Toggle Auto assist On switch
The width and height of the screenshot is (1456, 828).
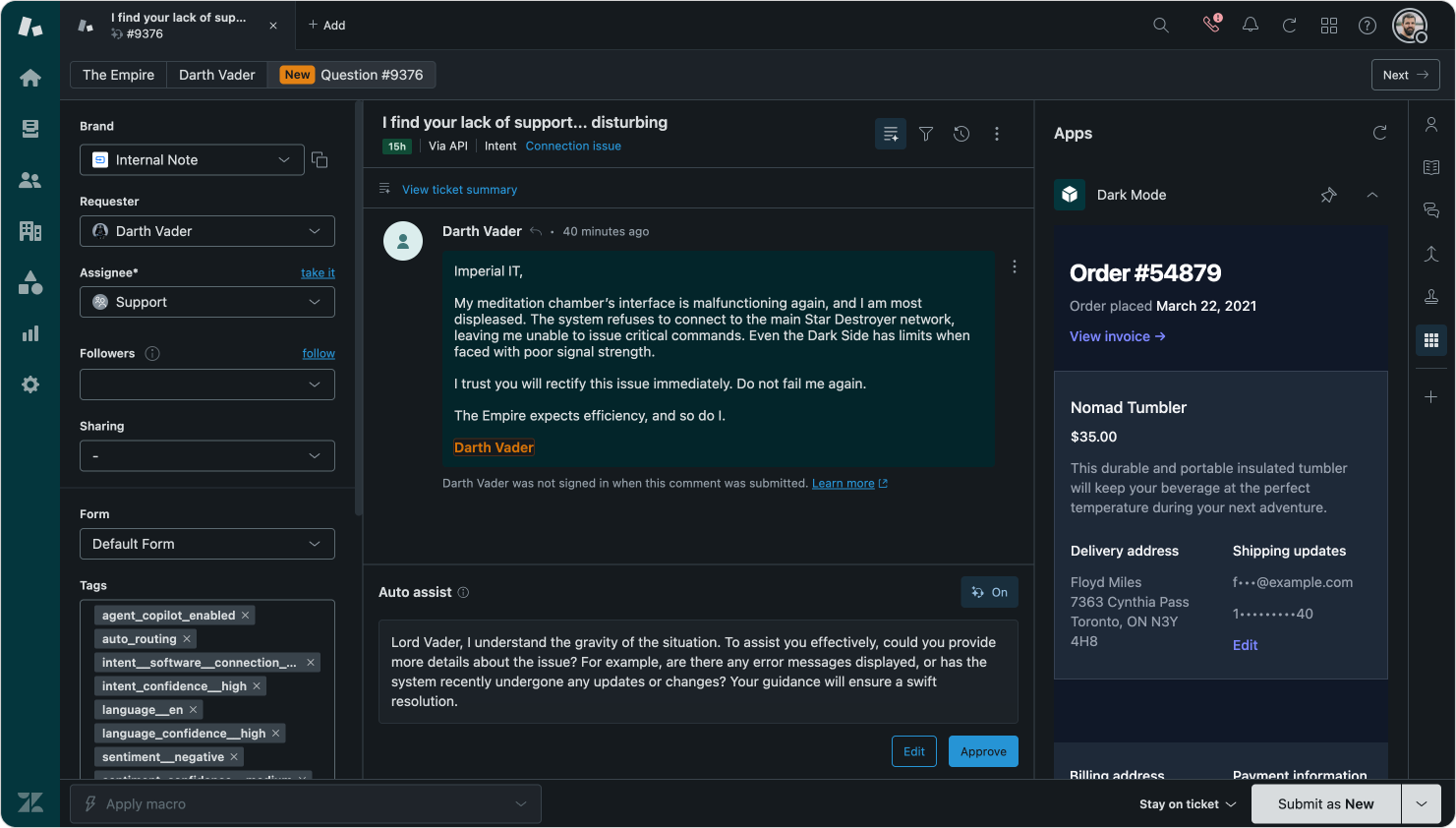coord(989,592)
